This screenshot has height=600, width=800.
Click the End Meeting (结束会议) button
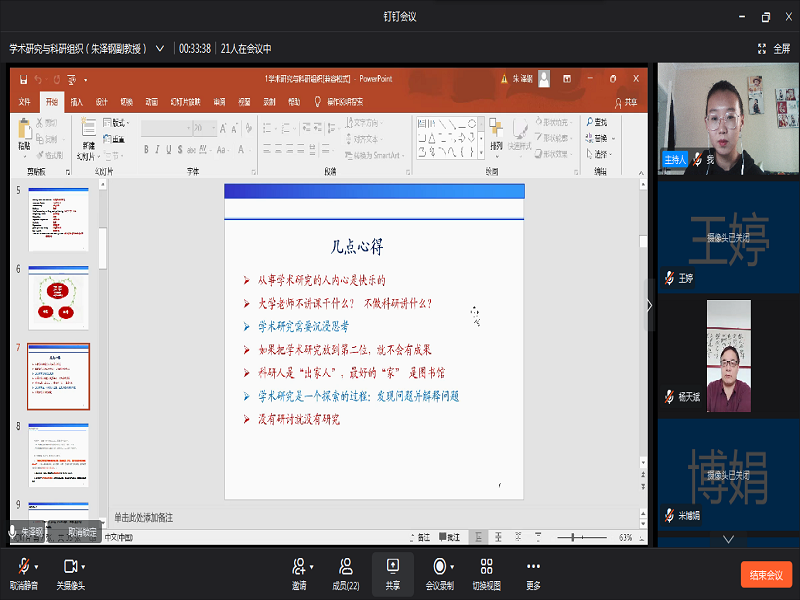point(766,575)
